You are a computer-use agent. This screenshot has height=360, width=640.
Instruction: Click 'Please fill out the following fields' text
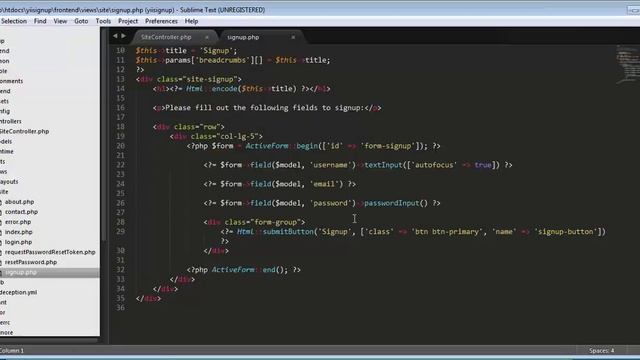pyautogui.click(x=242, y=108)
